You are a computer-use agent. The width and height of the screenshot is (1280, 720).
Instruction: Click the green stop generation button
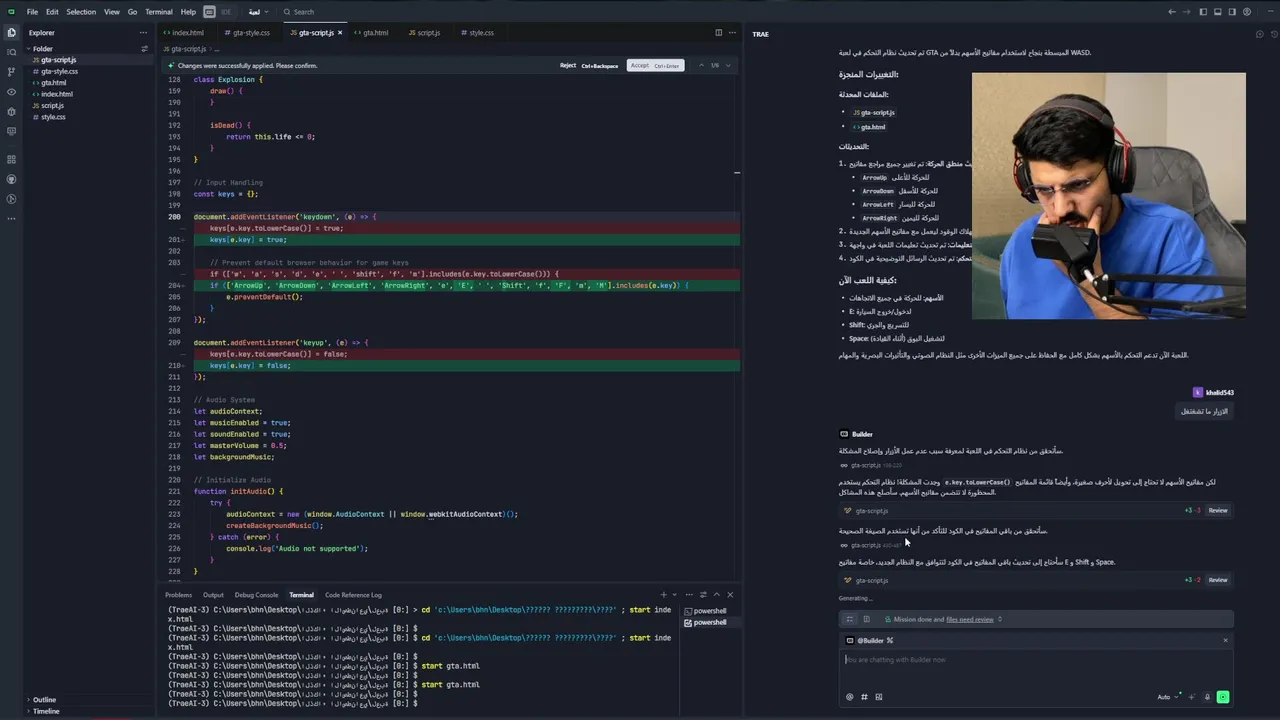(x=1223, y=697)
